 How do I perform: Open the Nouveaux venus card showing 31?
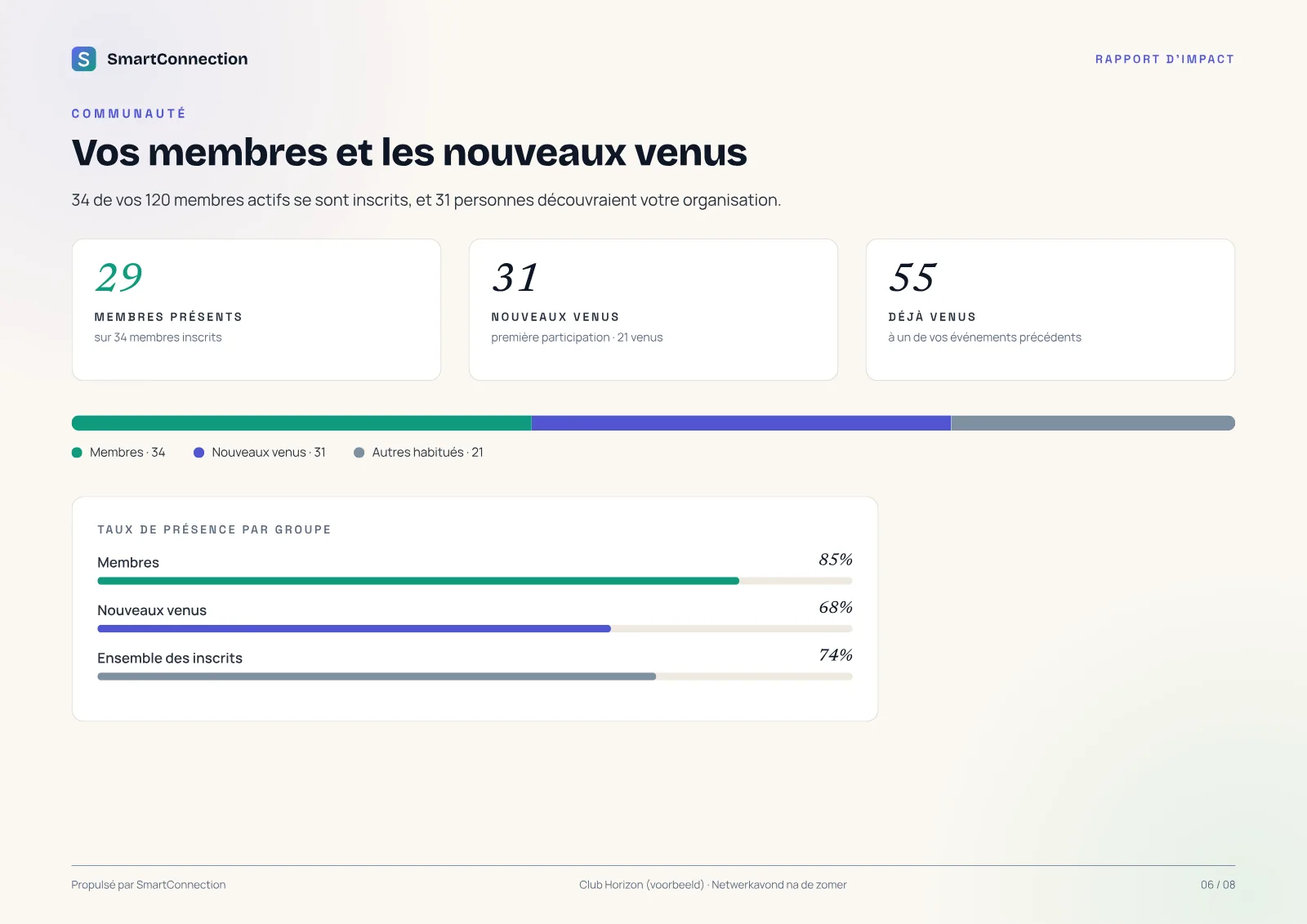coord(653,310)
